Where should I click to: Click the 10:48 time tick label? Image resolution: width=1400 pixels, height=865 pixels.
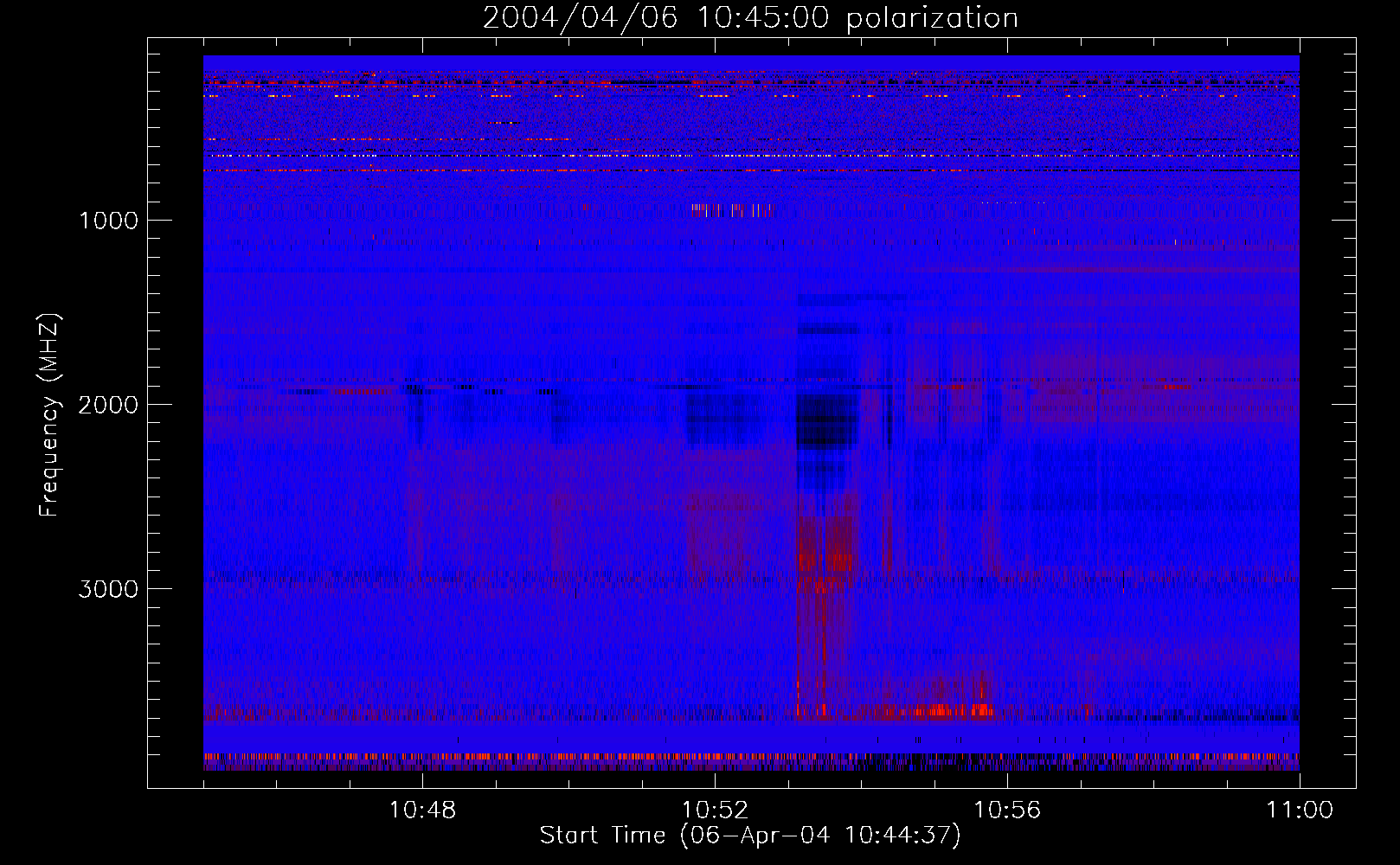pyautogui.click(x=422, y=811)
